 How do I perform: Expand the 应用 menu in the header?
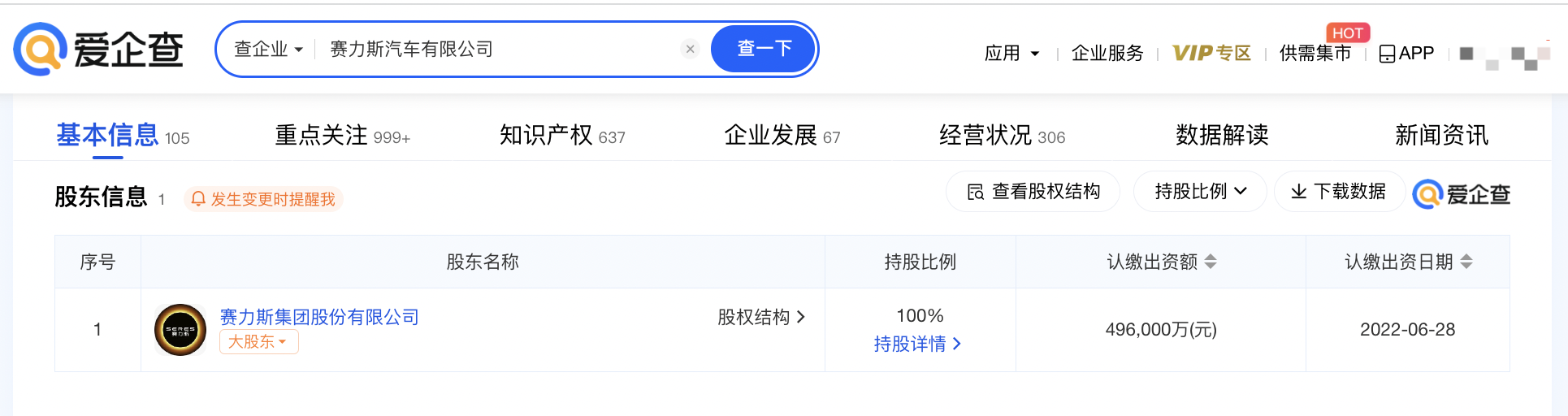[x=1011, y=54]
